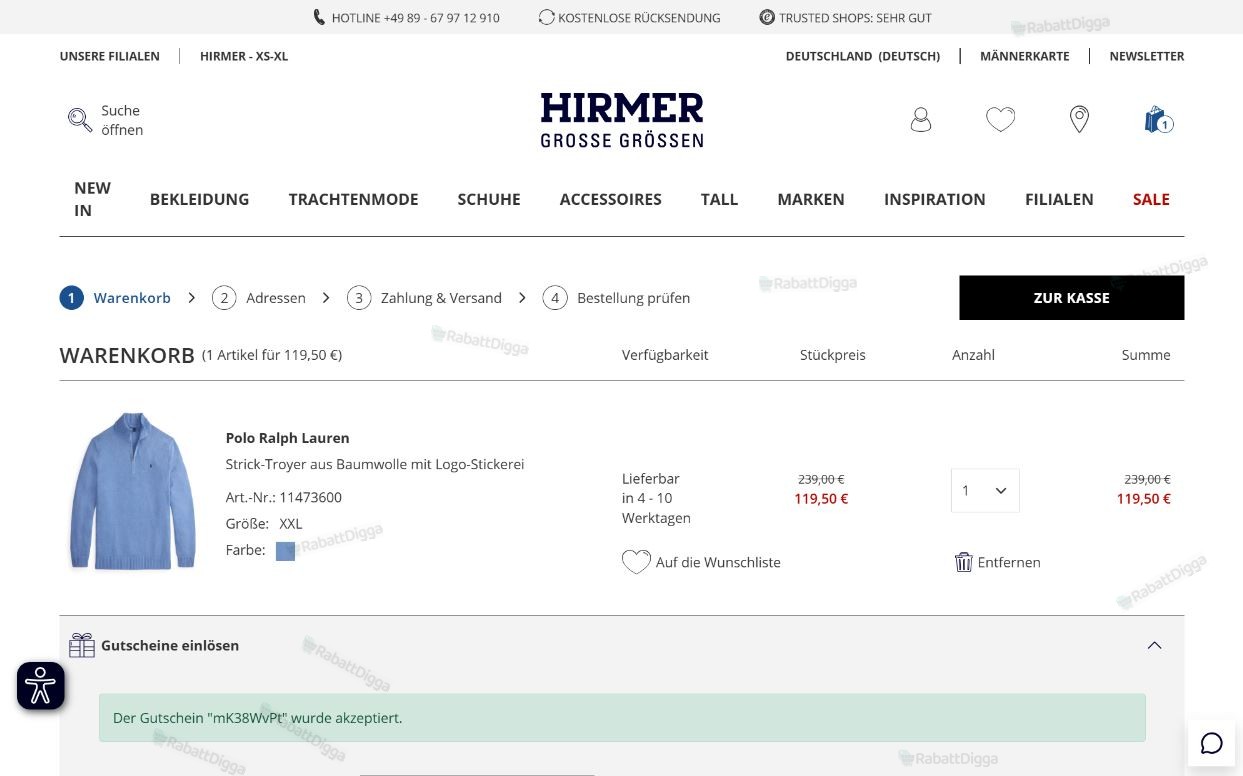The image size is (1243, 776).
Task: Open the UNSERE FILIALEN link
Action: tap(109, 56)
